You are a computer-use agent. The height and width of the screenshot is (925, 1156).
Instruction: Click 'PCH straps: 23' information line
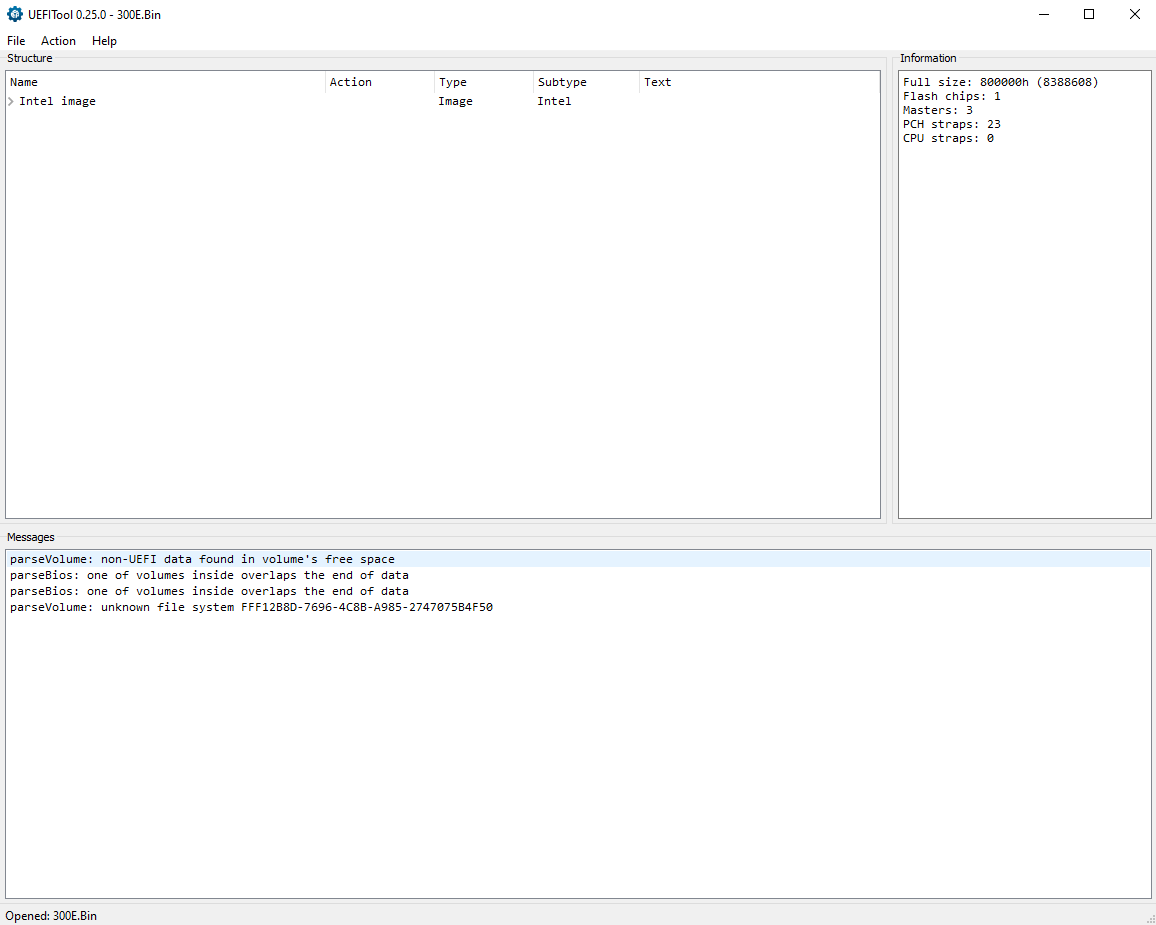(952, 124)
